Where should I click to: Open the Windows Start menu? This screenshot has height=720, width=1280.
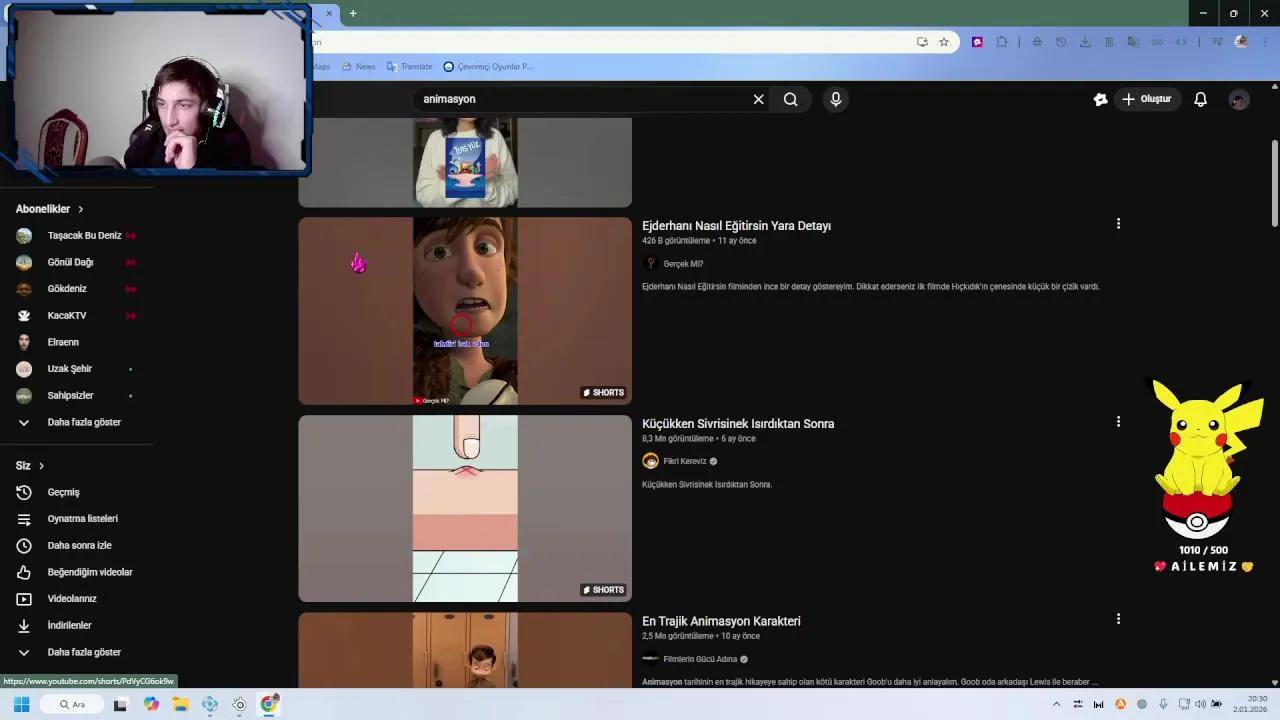click(21, 704)
